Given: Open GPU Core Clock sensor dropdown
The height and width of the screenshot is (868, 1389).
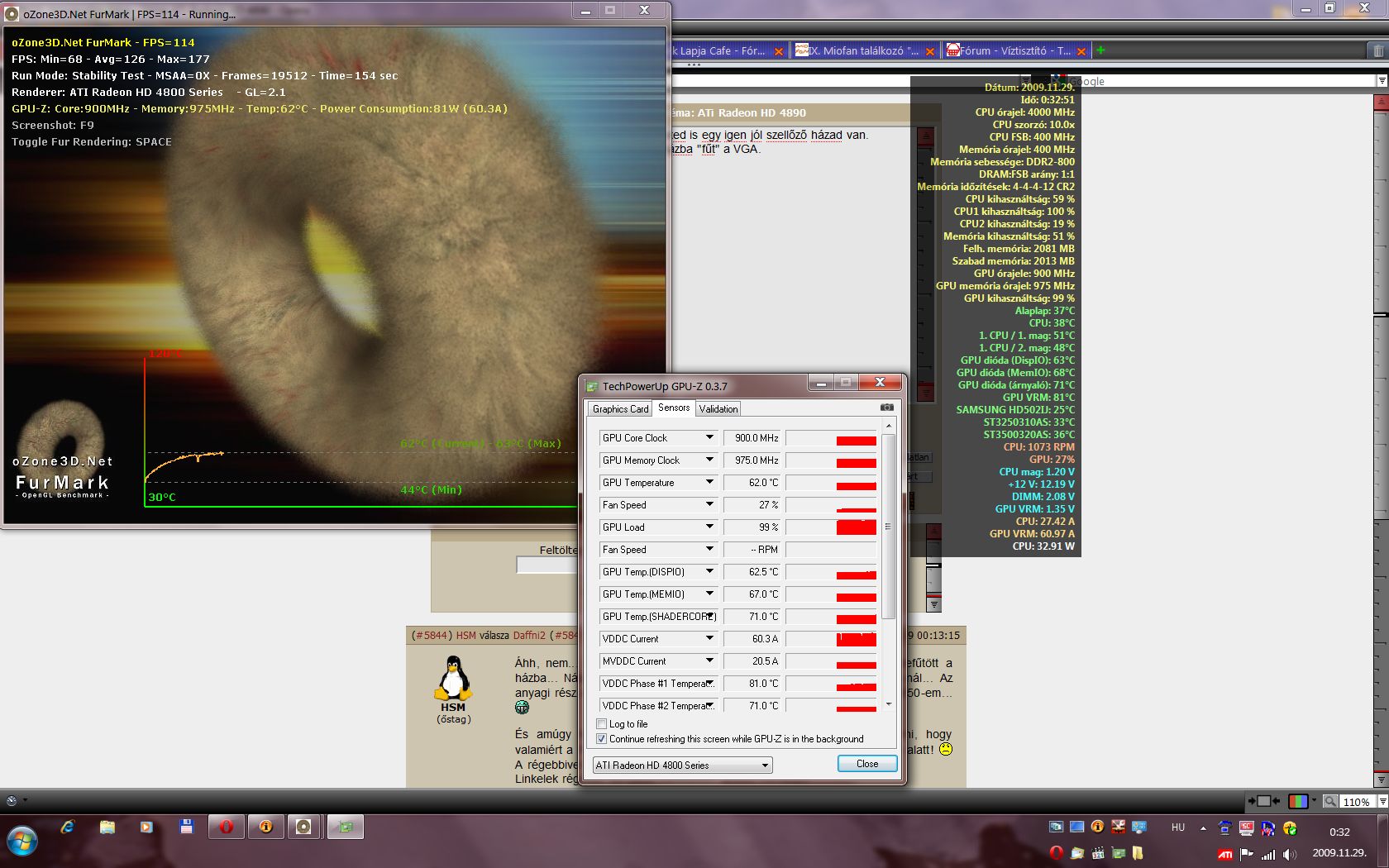Looking at the screenshot, I should (x=709, y=437).
